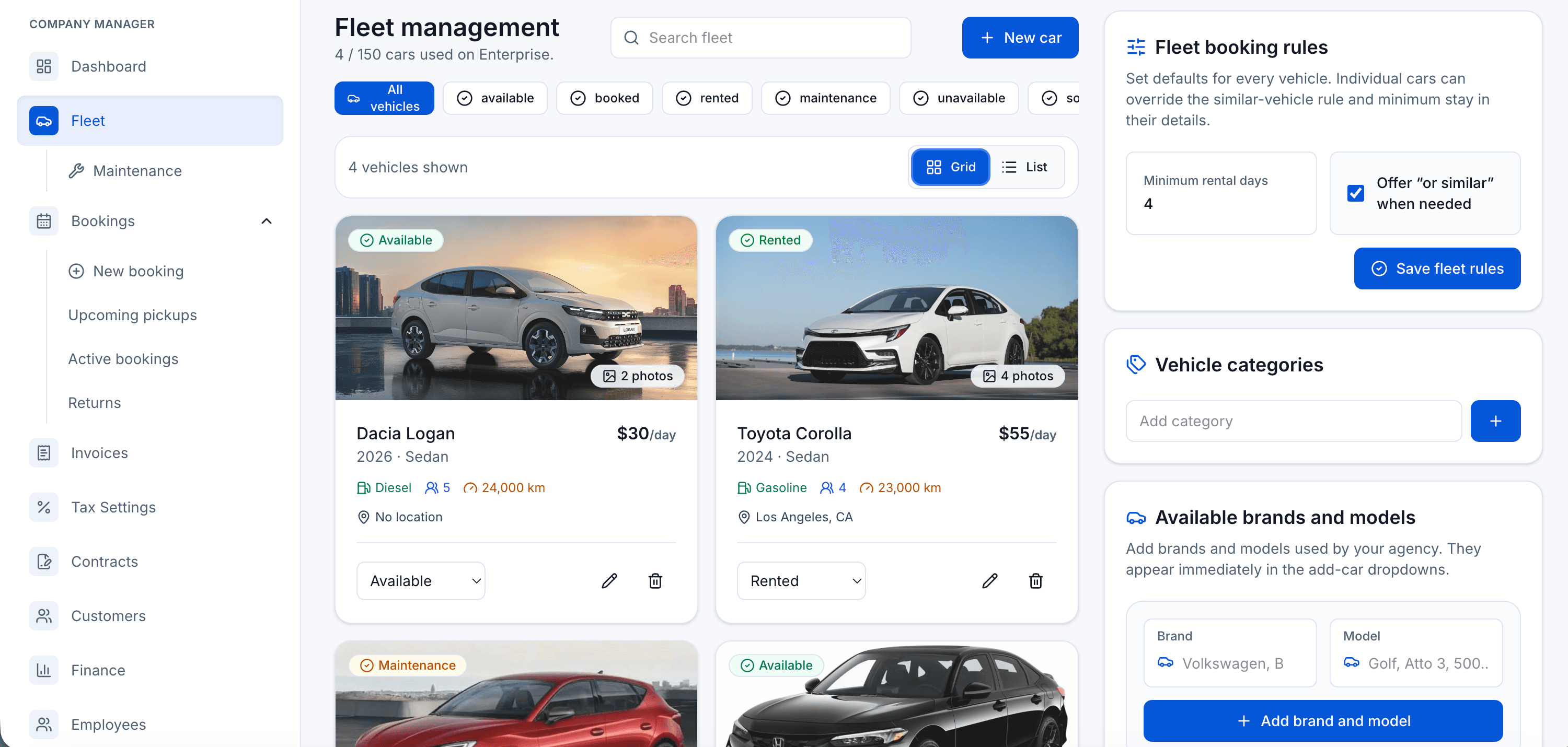Click the Available brands and models car icon
Image resolution: width=1568 pixels, height=747 pixels.
[1136, 518]
